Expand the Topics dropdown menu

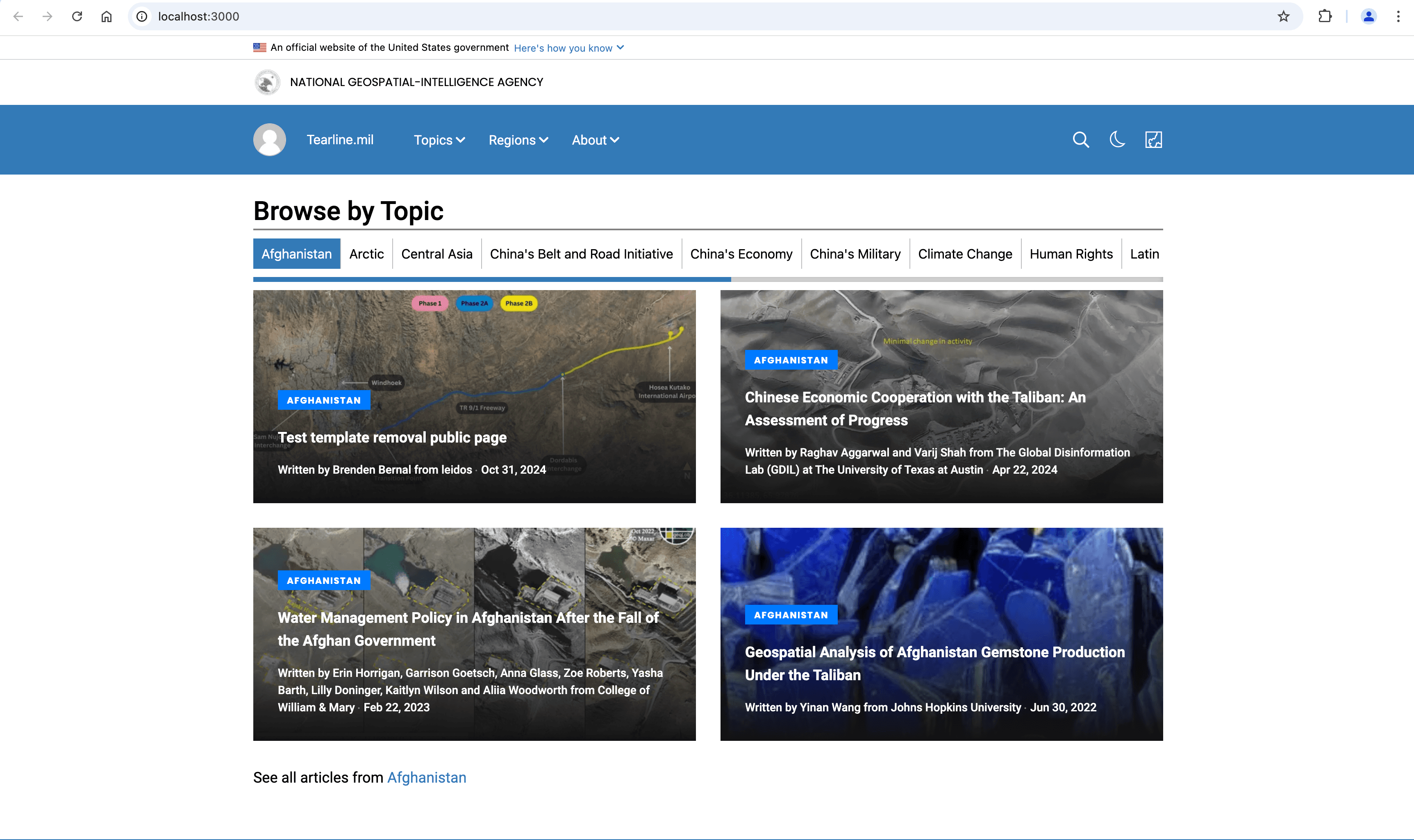tap(439, 140)
